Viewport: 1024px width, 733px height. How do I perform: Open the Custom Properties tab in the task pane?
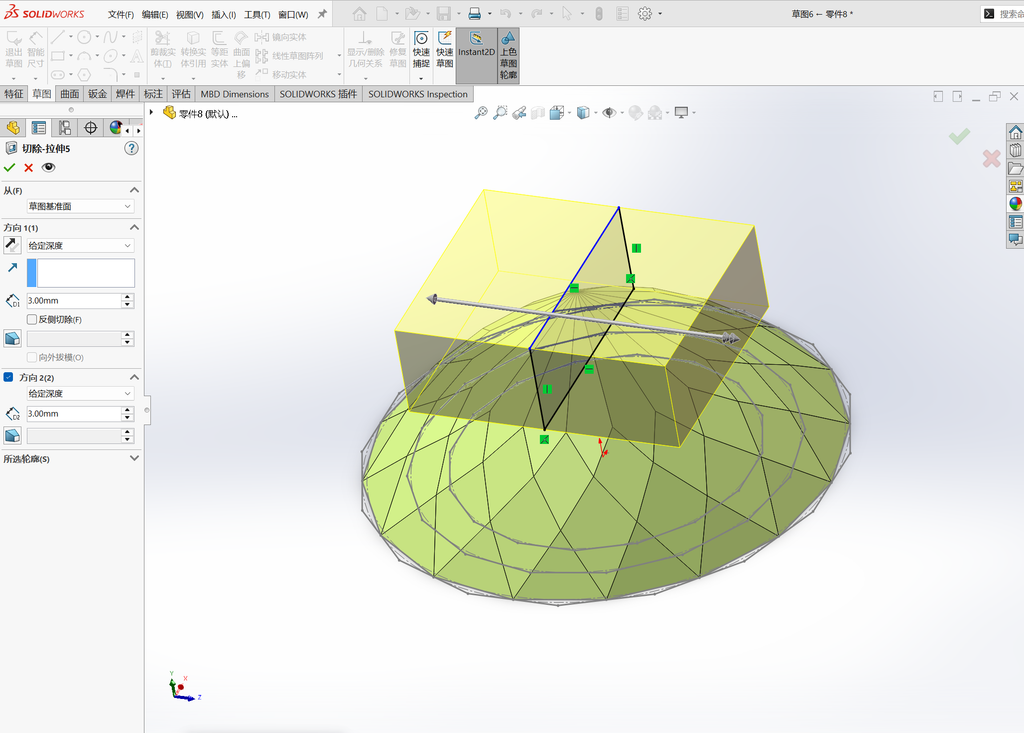1015,222
